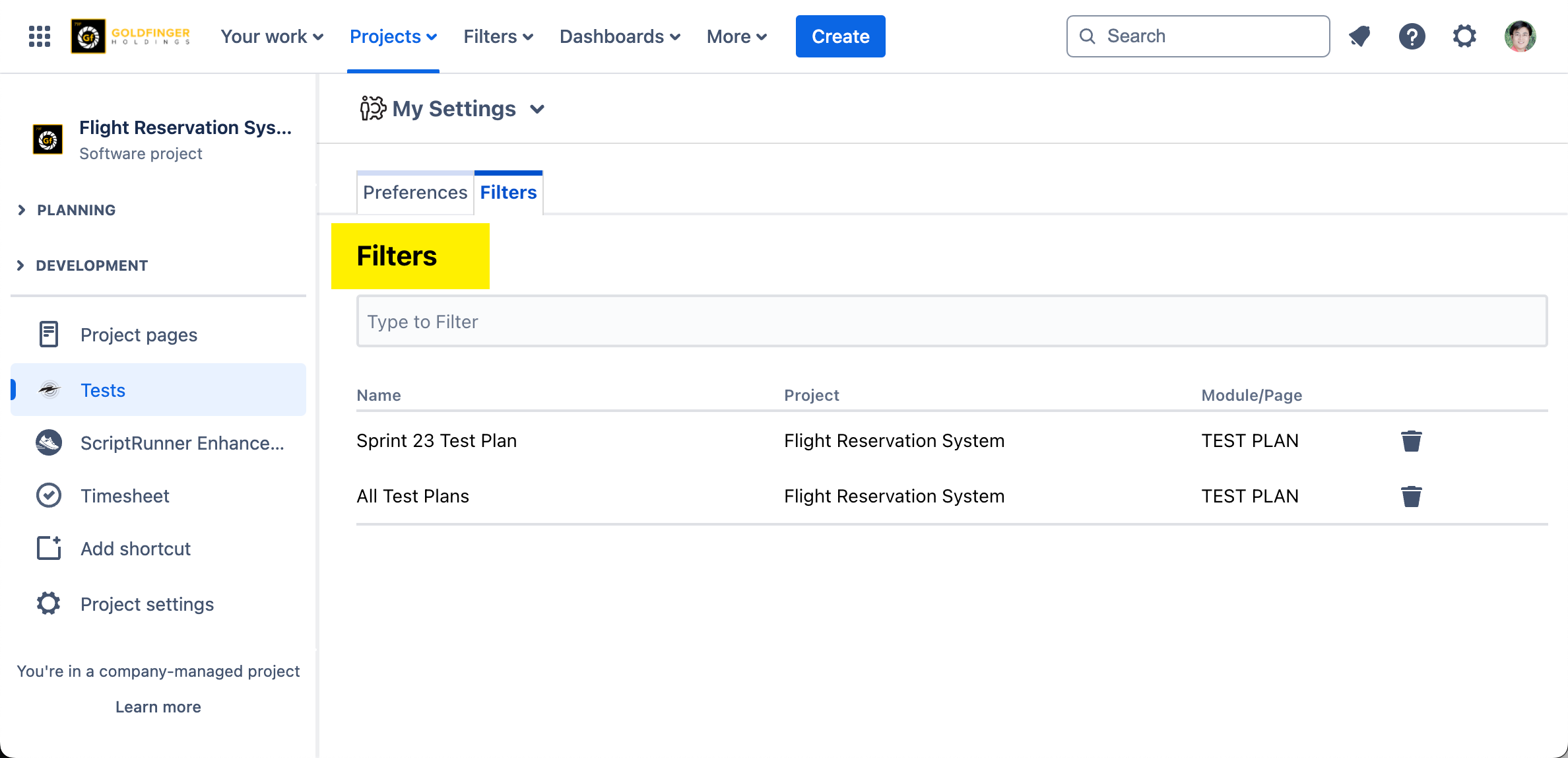Open the My Settings dropdown
Viewport: 1568px width, 758px height.
point(453,109)
